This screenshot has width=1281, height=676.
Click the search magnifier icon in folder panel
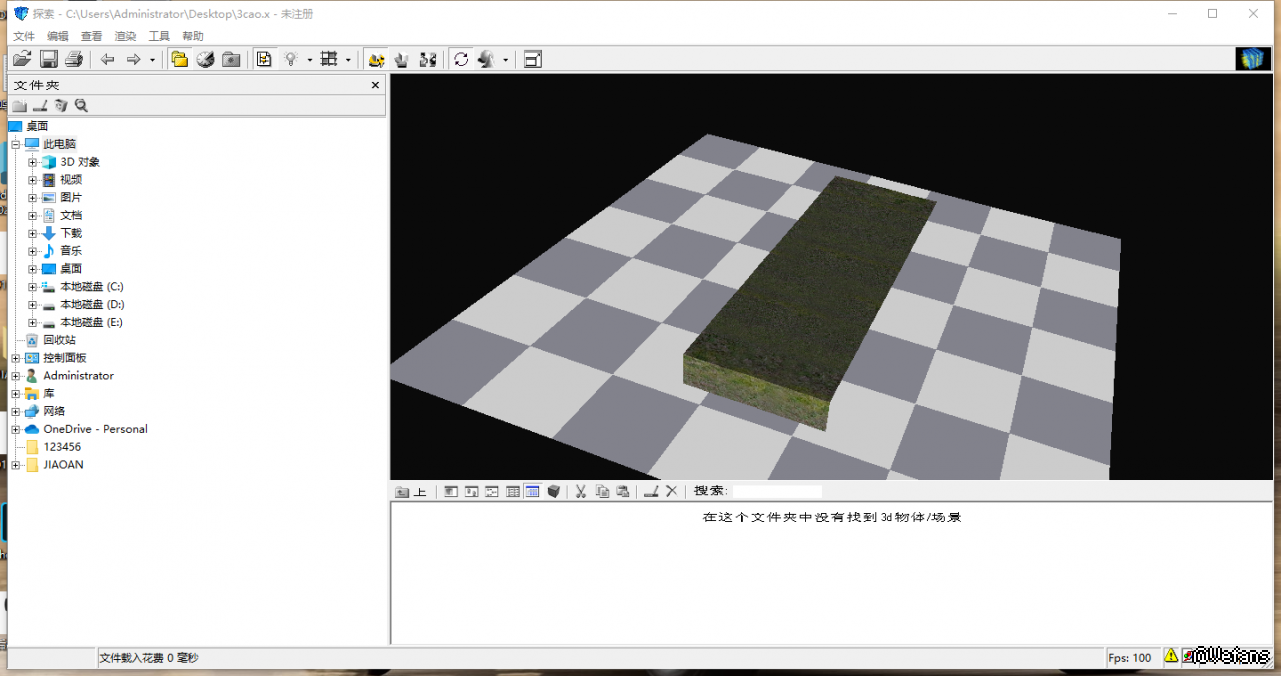coord(81,106)
